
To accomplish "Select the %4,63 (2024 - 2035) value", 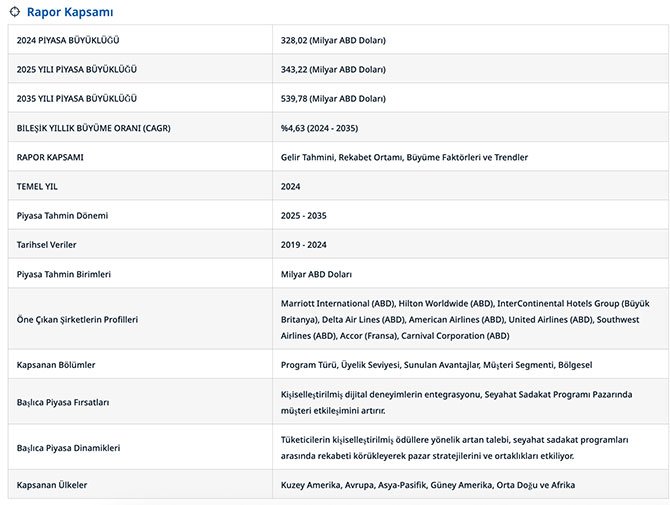I will pos(319,128).
